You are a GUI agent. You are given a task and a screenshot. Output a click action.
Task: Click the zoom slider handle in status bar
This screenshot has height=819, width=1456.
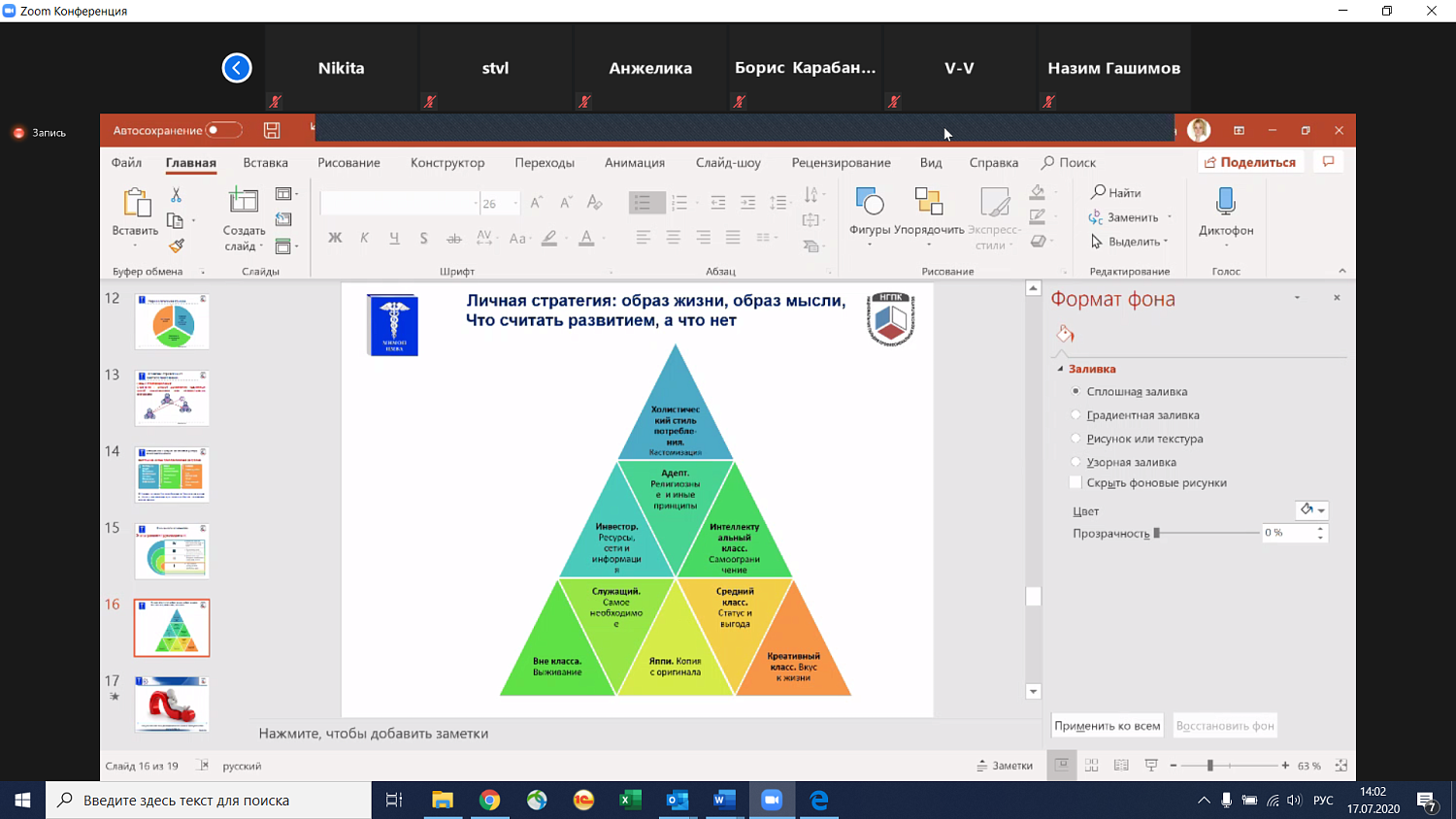(x=1210, y=766)
